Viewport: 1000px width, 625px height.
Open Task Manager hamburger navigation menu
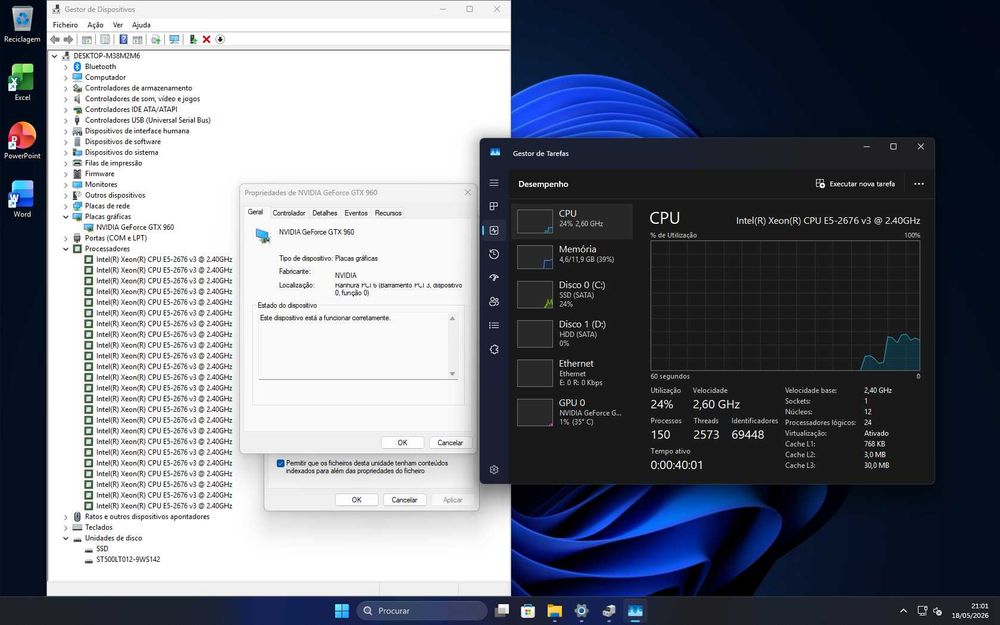point(494,183)
